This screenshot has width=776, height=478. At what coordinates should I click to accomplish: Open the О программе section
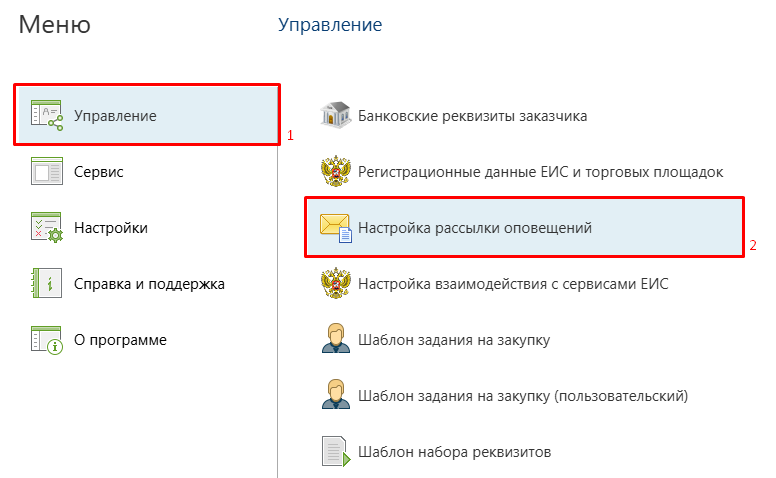click(120, 340)
